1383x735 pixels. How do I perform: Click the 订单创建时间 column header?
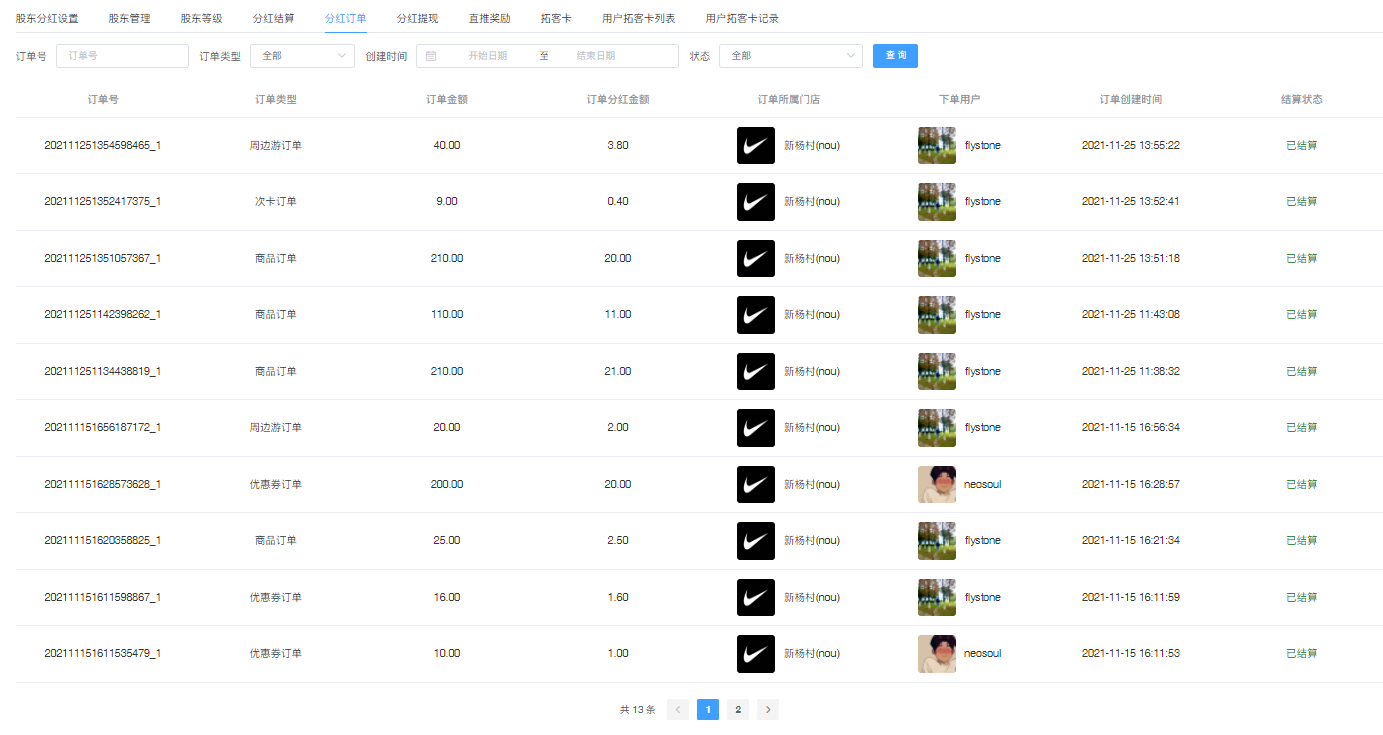[x=1131, y=100]
